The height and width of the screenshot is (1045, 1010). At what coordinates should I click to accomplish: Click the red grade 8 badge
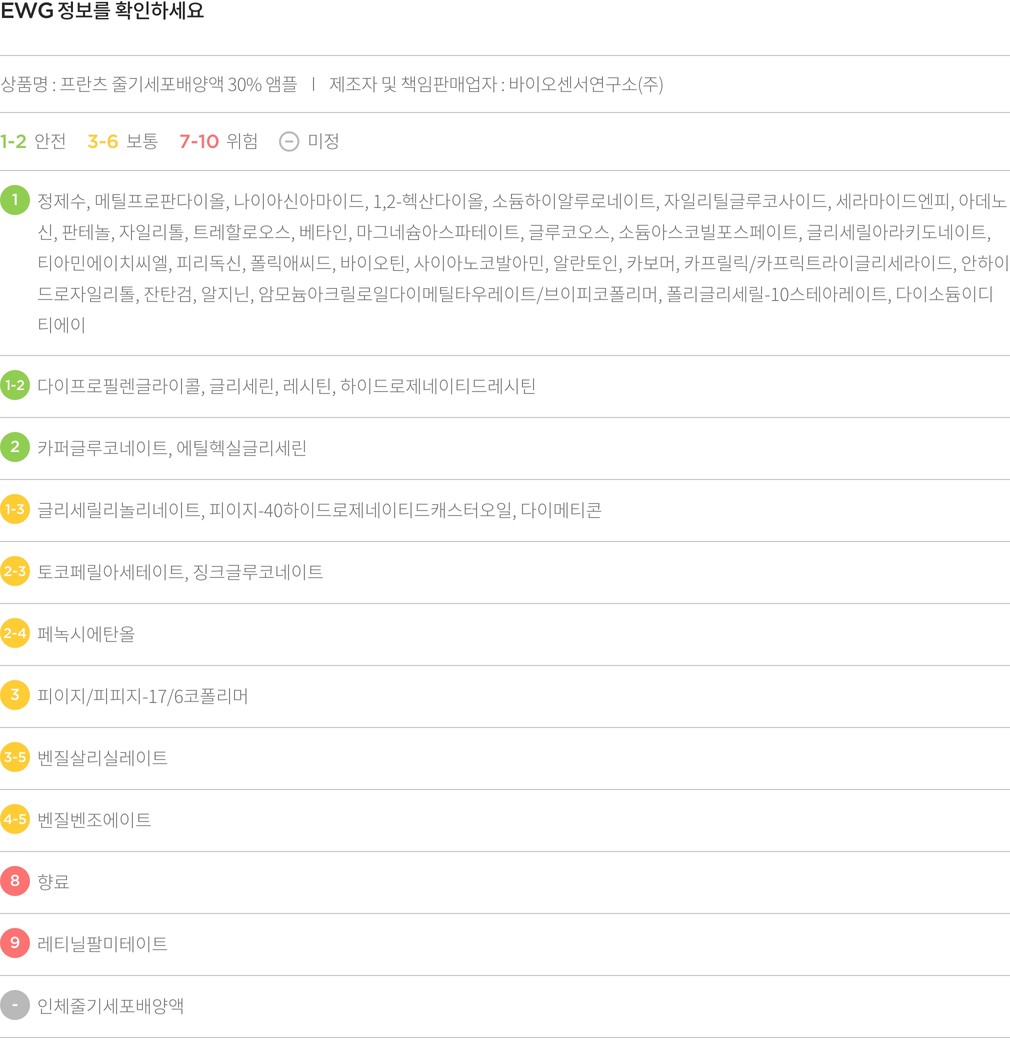point(15,881)
